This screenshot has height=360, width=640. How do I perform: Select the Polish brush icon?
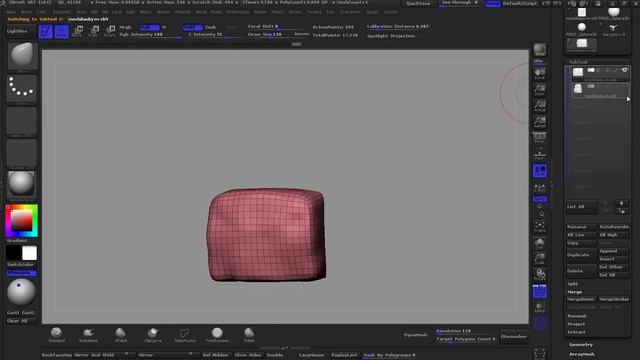click(x=249, y=335)
